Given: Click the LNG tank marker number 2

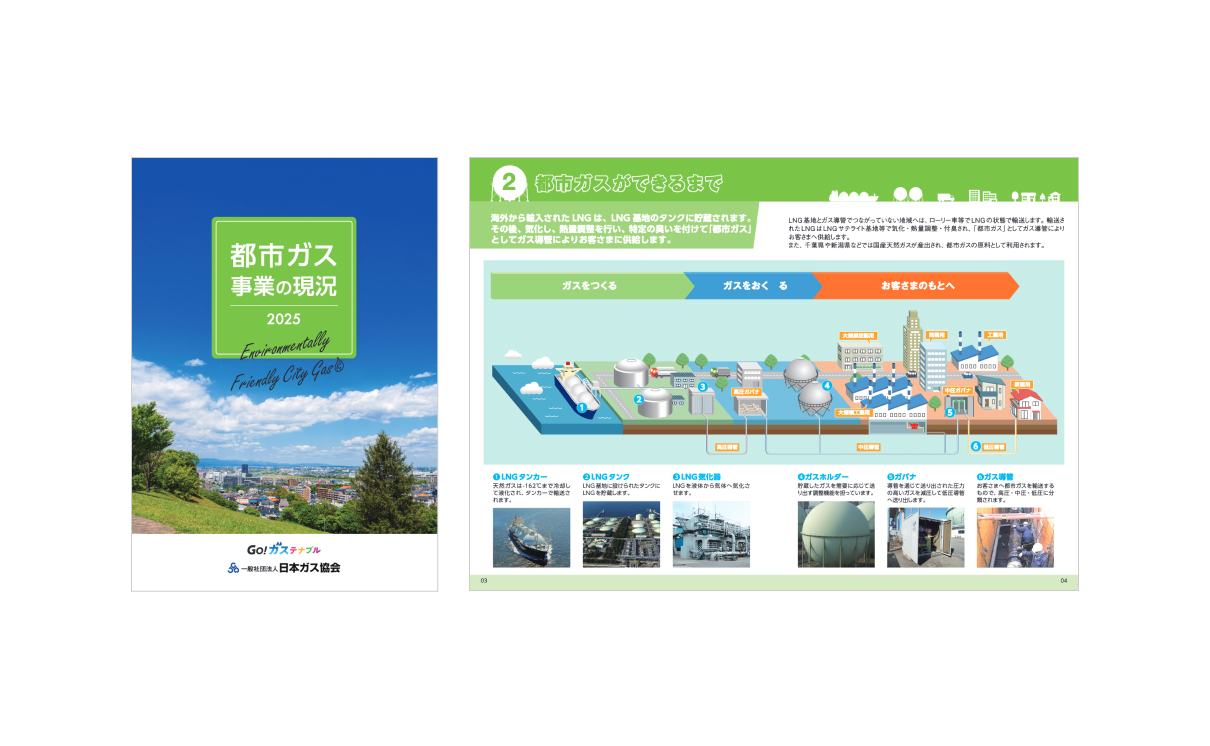Looking at the screenshot, I should 639,400.
